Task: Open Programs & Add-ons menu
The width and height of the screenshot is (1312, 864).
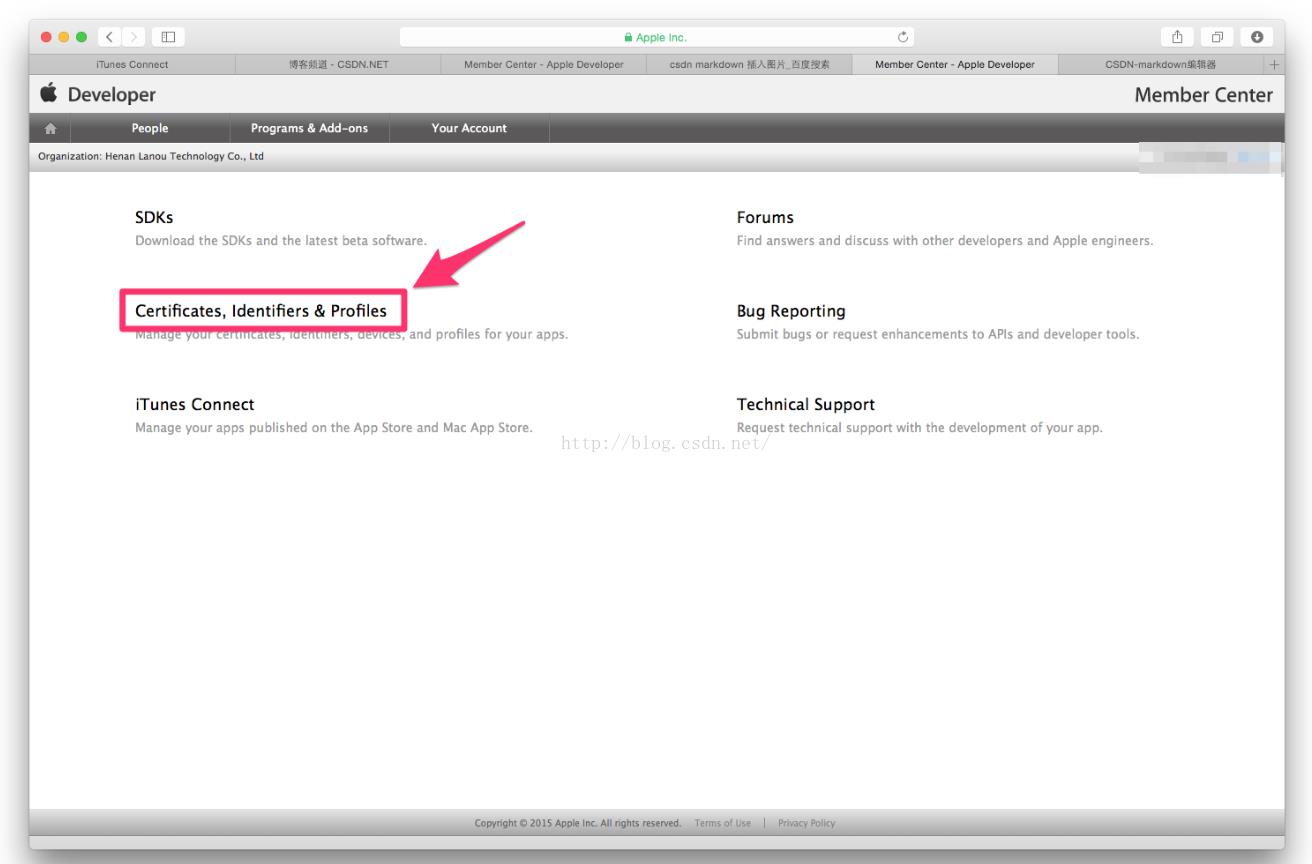Action: pos(309,128)
